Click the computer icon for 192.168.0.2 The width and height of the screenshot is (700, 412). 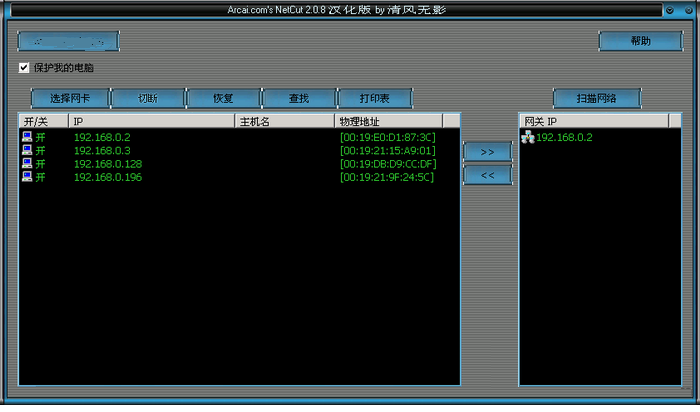point(27,137)
